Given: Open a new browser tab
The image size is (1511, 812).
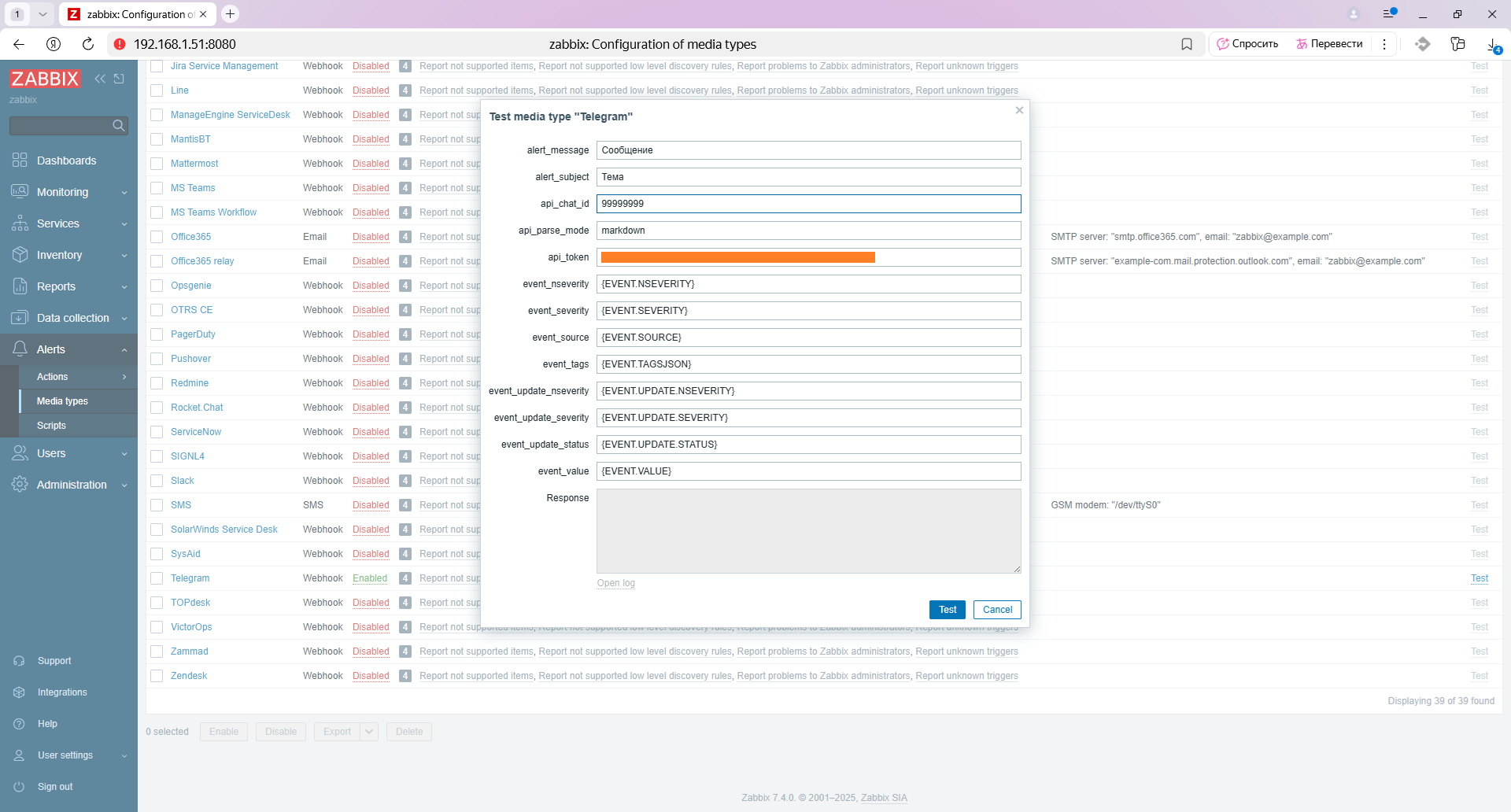Looking at the screenshot, I should pyautogui.click(x=230, y=13).
